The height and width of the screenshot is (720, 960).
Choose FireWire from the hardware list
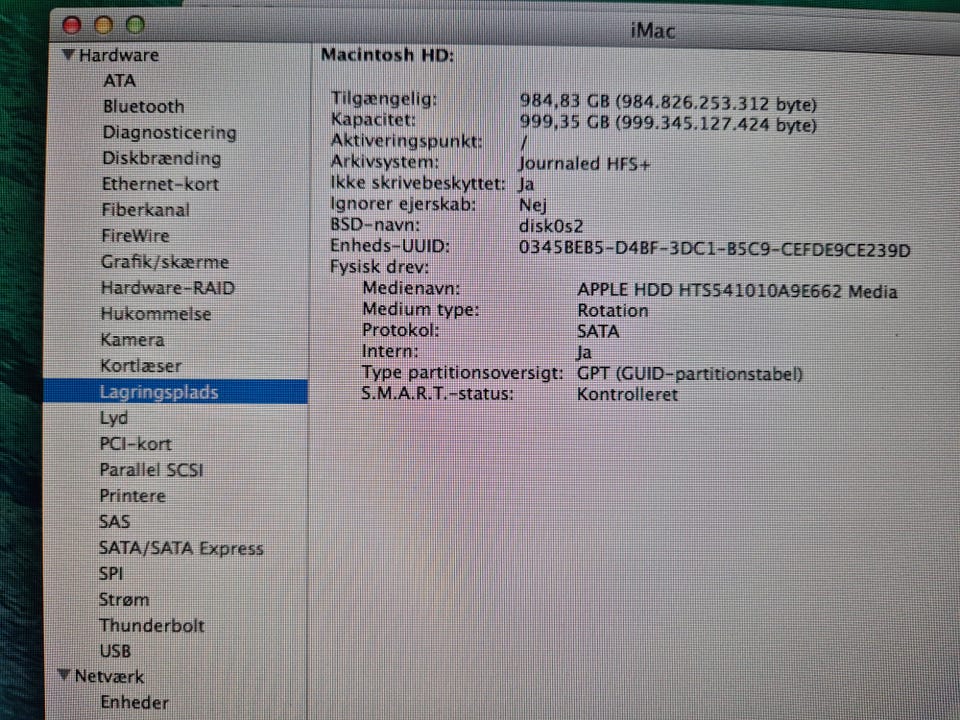point(135,236)
